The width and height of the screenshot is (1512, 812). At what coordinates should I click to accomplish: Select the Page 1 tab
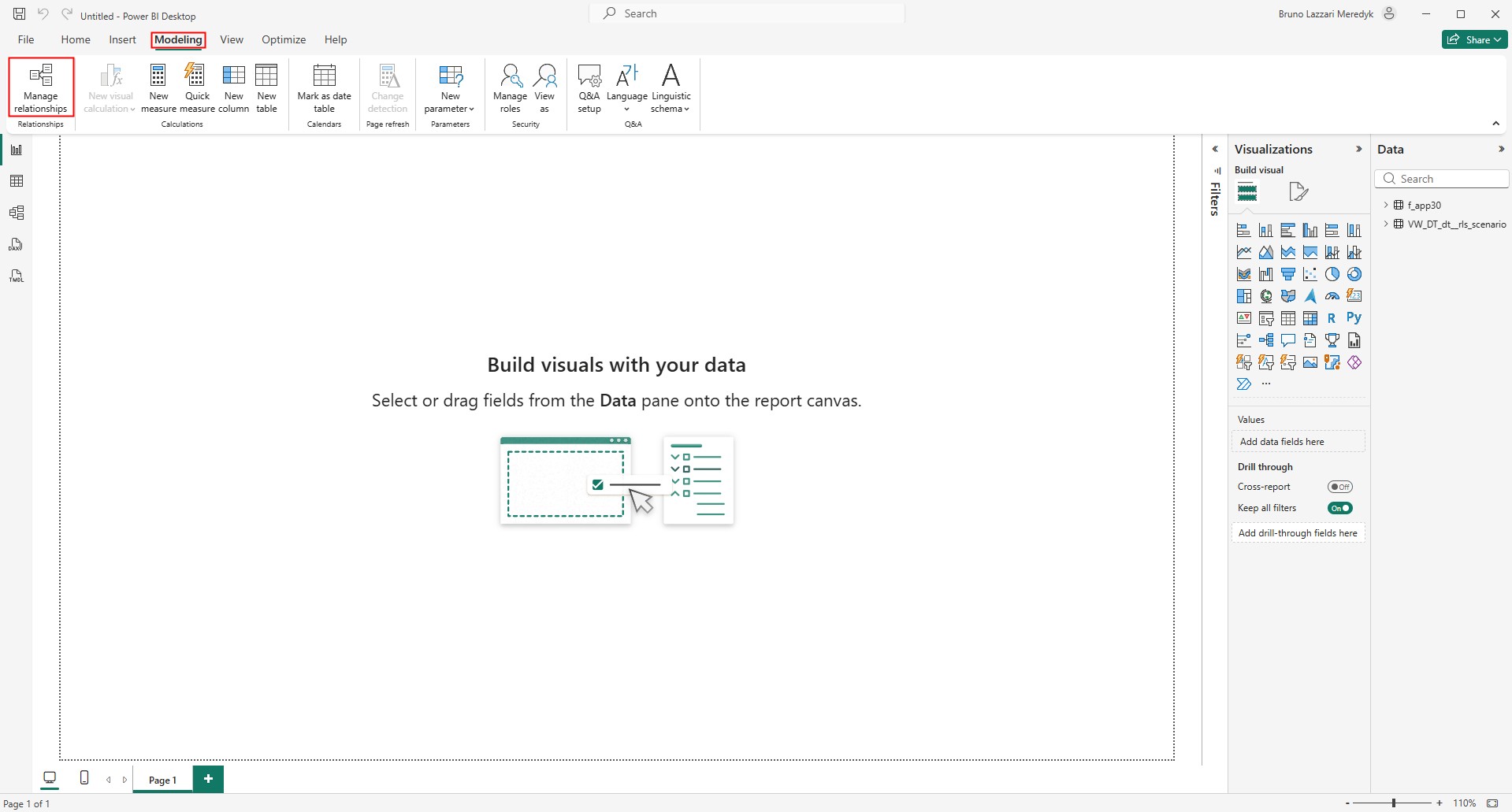click(x=162, y=780)
